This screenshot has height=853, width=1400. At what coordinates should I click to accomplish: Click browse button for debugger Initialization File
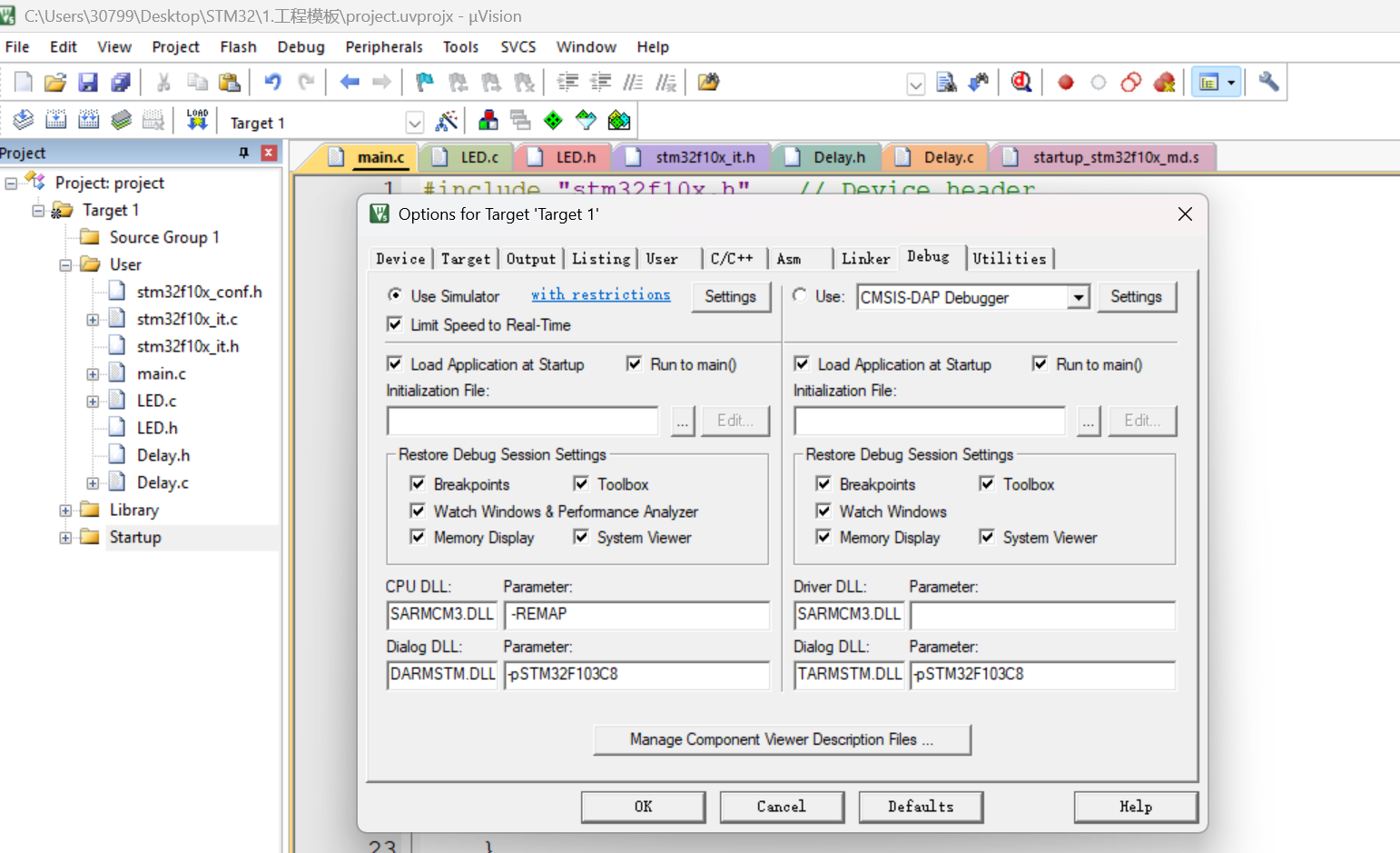[1089, 422]
